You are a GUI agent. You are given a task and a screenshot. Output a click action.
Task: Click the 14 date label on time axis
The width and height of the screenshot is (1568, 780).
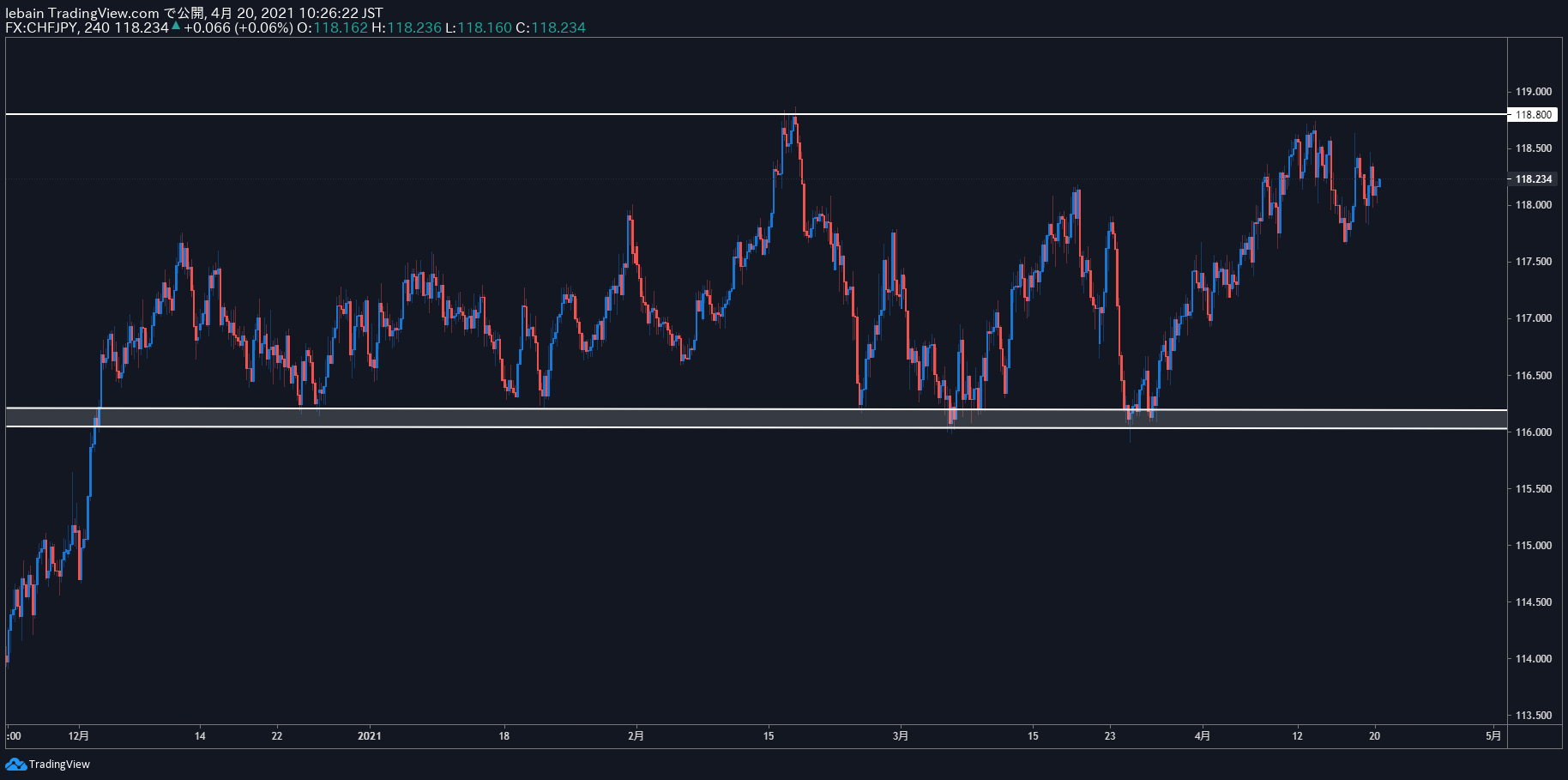(200, 735)
